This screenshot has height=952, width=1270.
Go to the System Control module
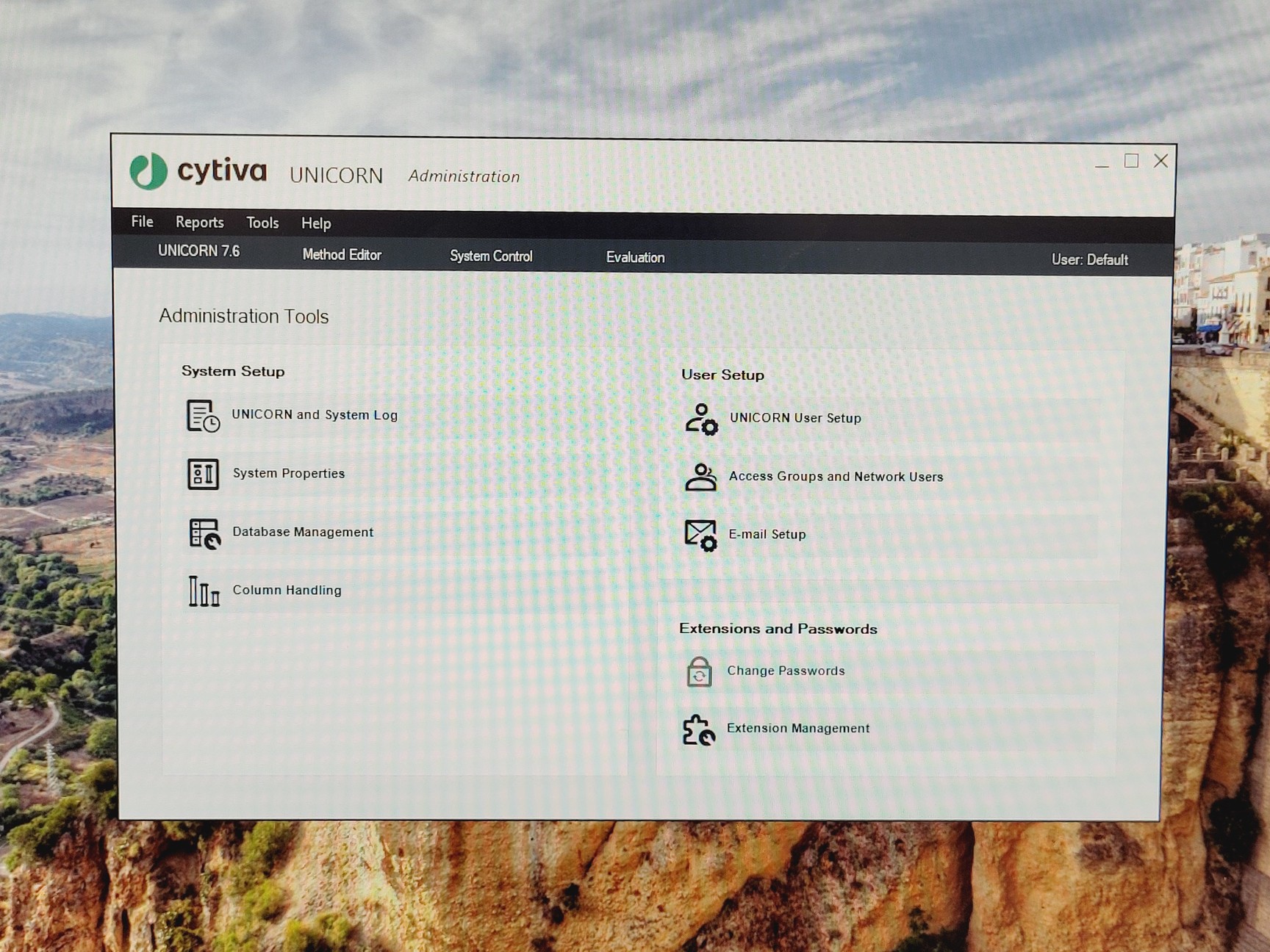point(491,256)
